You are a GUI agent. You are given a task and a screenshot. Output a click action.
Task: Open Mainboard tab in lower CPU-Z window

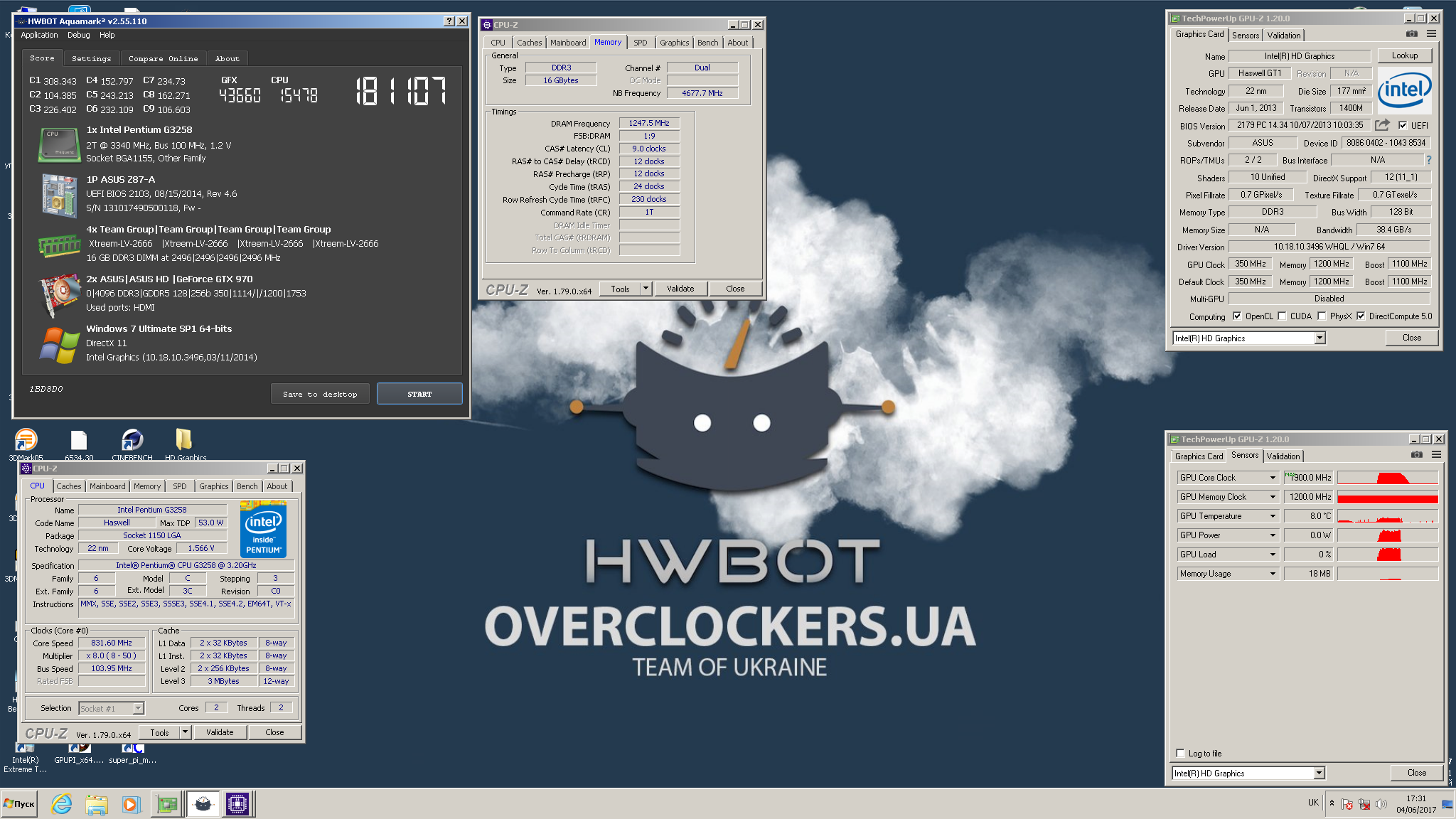pos(107,486)
